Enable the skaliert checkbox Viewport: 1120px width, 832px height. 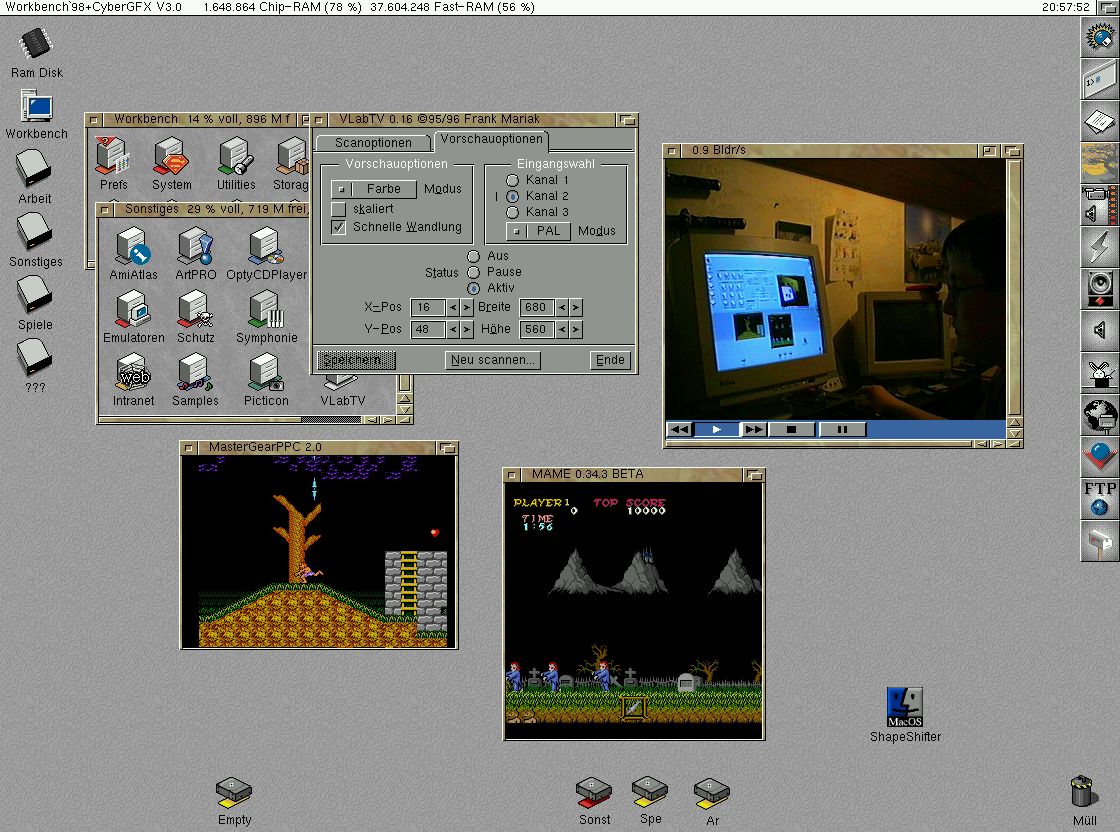(x=339, y=209)
